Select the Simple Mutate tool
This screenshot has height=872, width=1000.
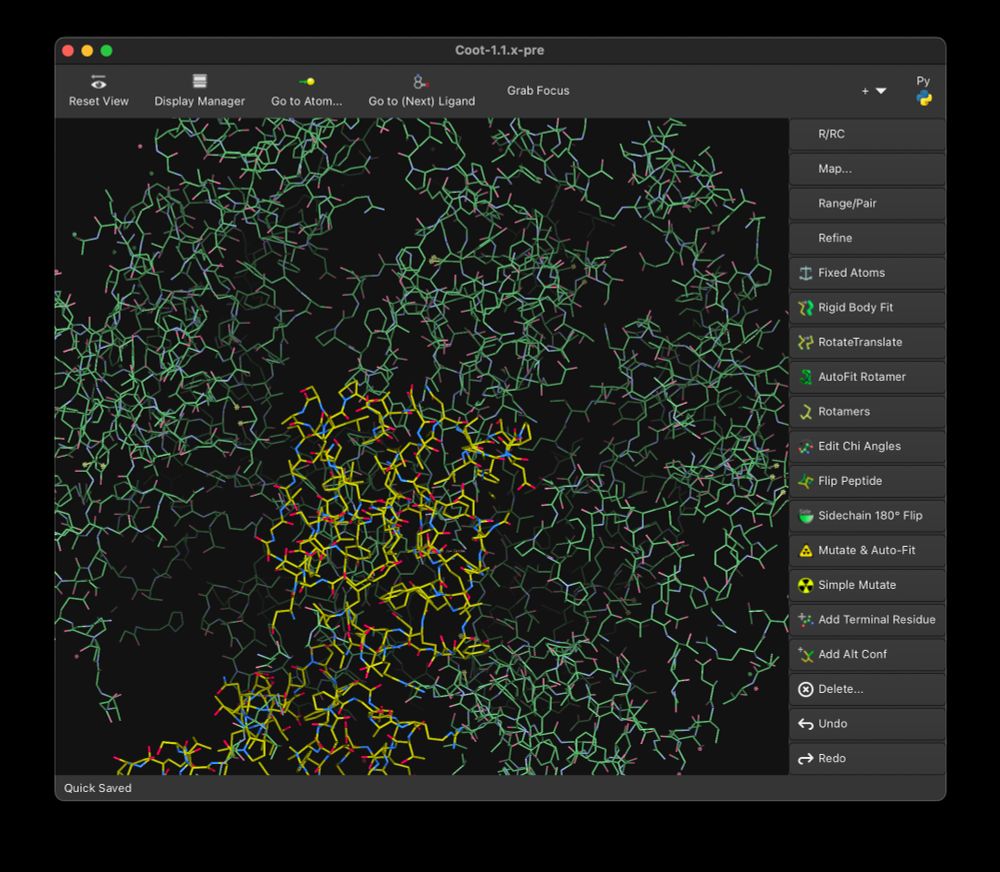(867, 585)
